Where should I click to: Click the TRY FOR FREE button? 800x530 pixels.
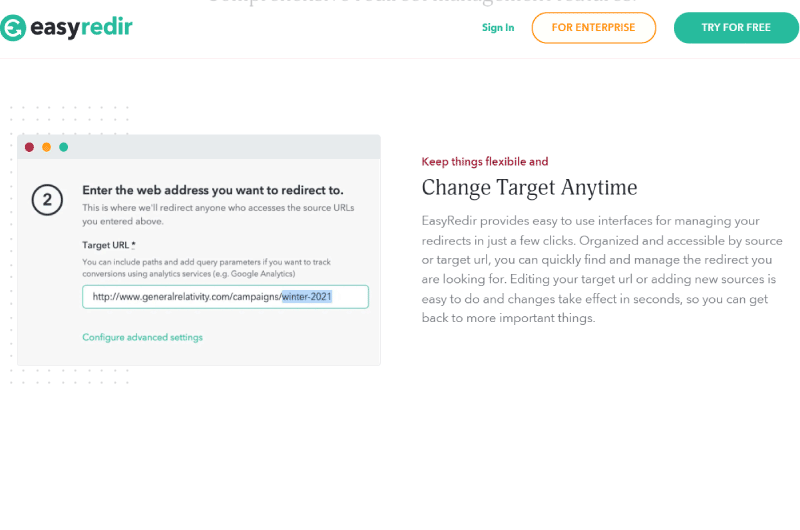coord(736,28)
